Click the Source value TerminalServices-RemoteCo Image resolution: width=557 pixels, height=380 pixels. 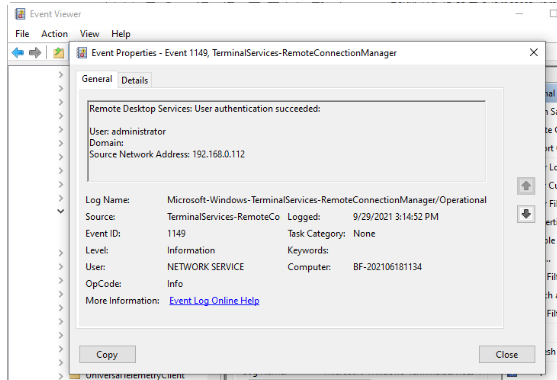pyautogui.click(x=223, y=217)
